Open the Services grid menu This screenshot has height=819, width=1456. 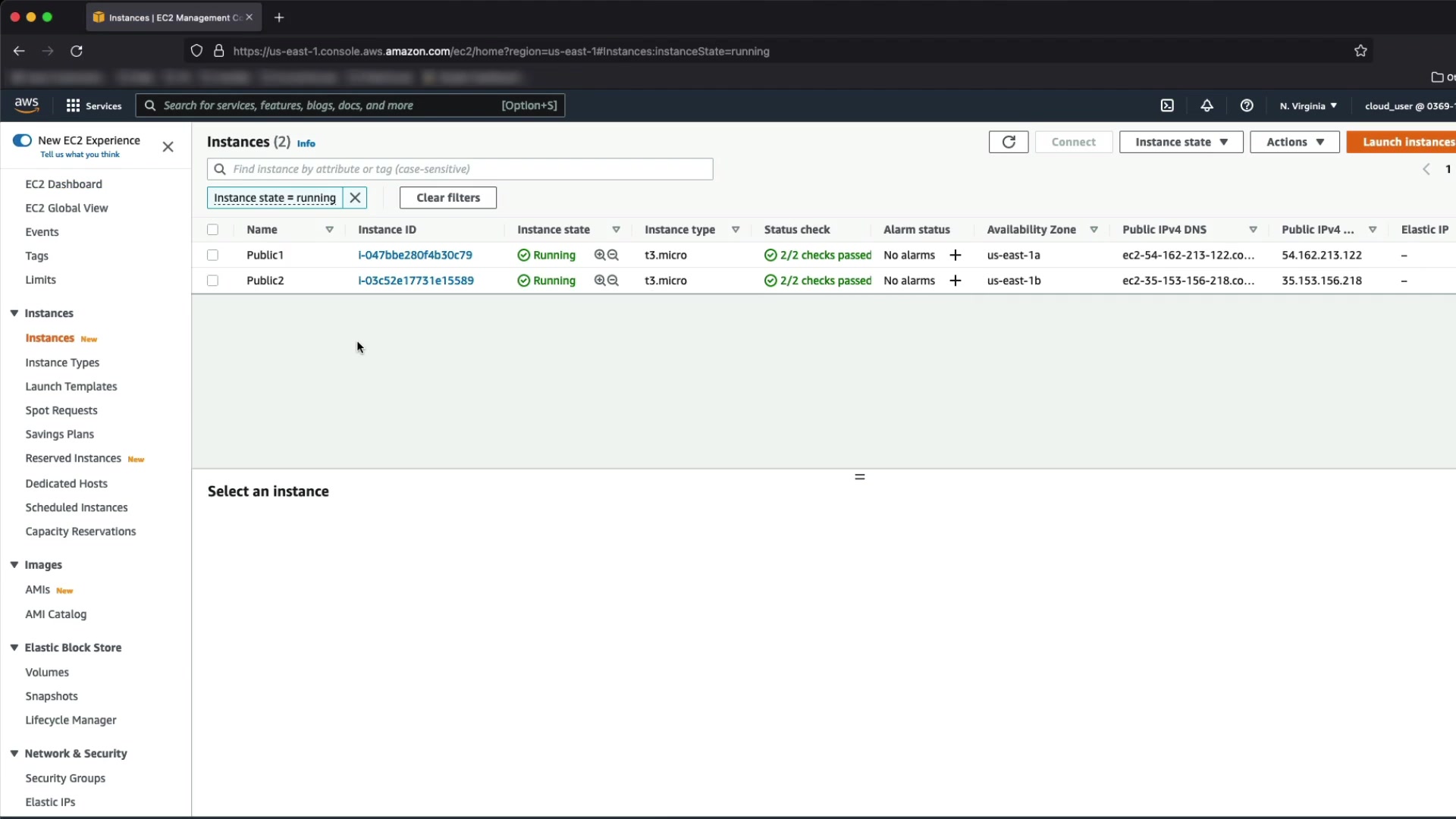pos(93,105)
